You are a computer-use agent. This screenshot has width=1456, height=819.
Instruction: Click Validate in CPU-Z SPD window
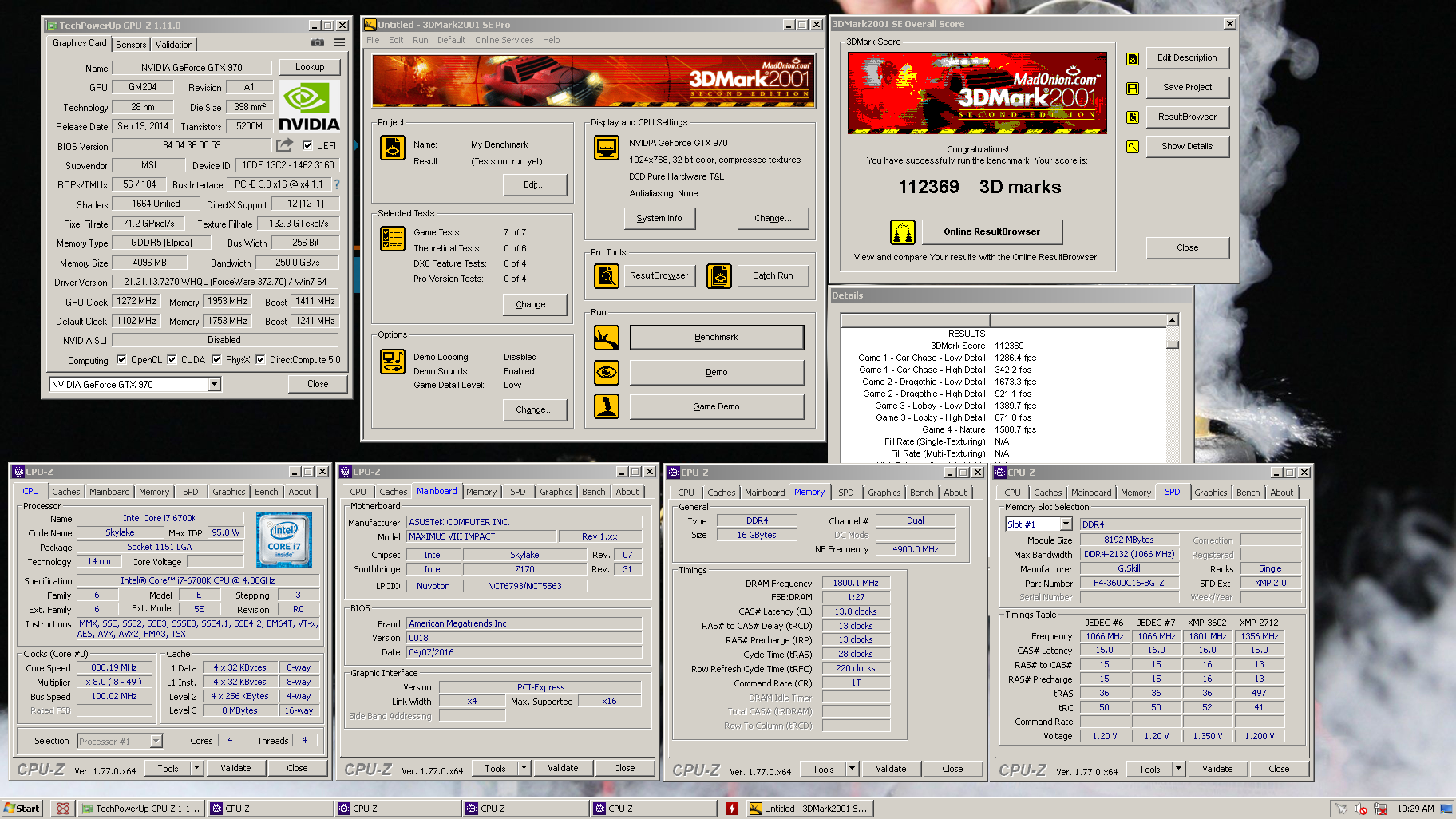(x=1217, y=770)
